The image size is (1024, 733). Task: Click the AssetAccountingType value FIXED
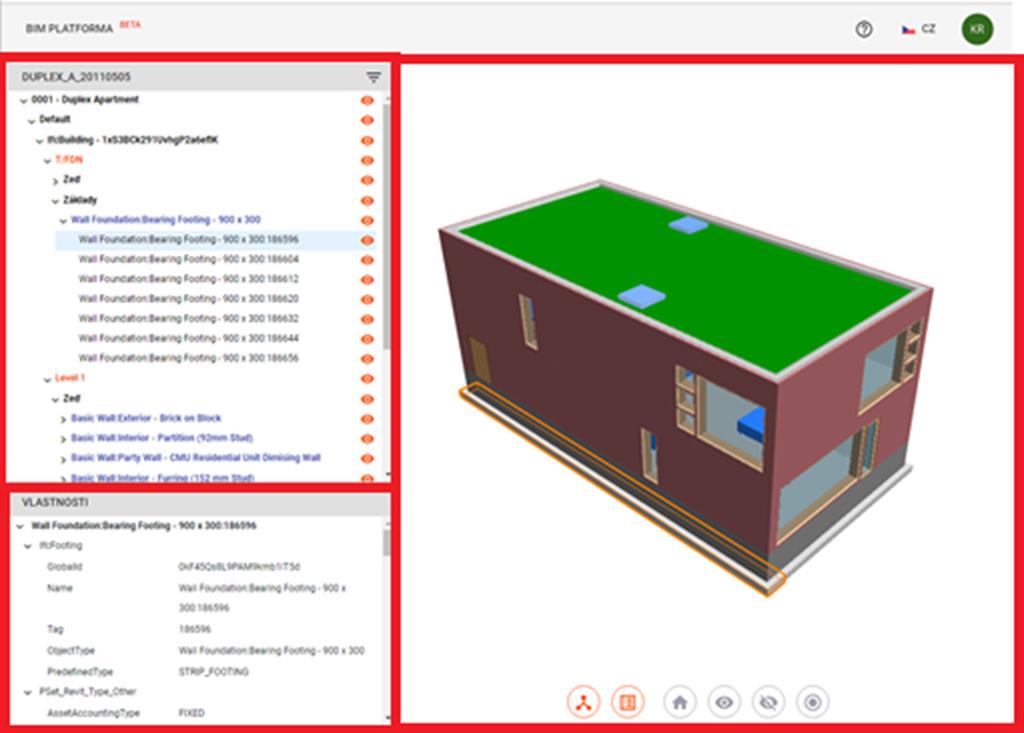(191, 713)
